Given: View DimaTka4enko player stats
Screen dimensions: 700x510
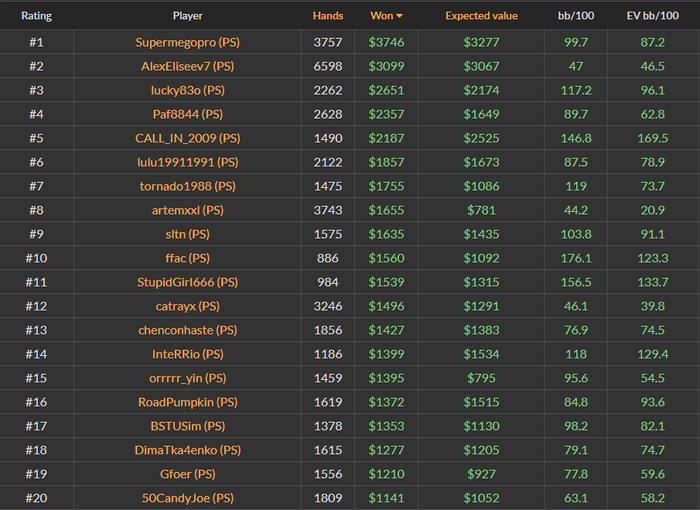Looking at the screenshot, I should click(x=187, y=450).
